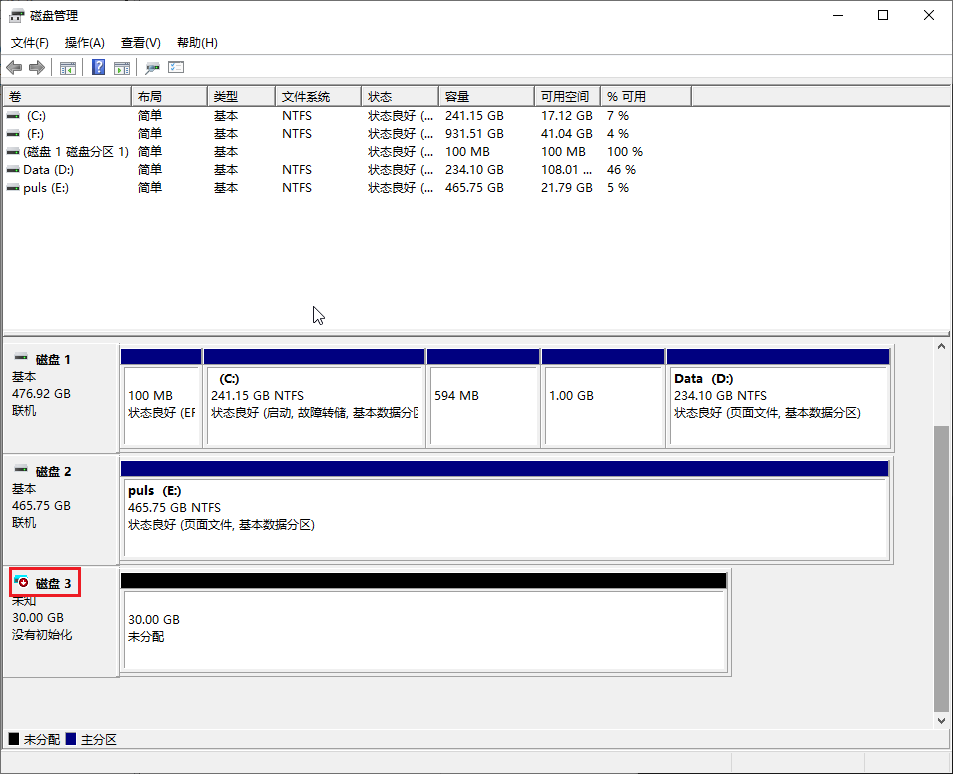
Task: Click the checklist settings toolbar icon
Action: [176, 68]
